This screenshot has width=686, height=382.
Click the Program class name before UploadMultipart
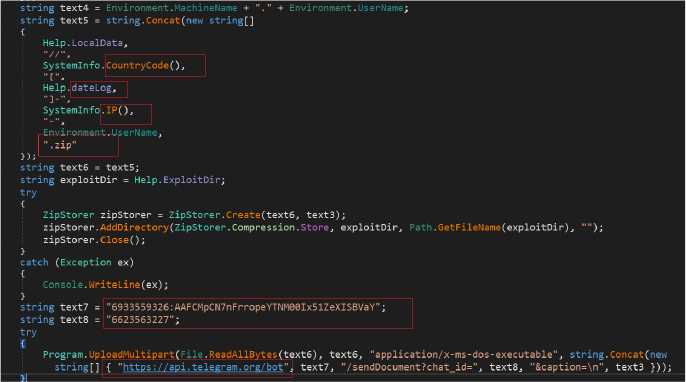(x=63, y=354)
